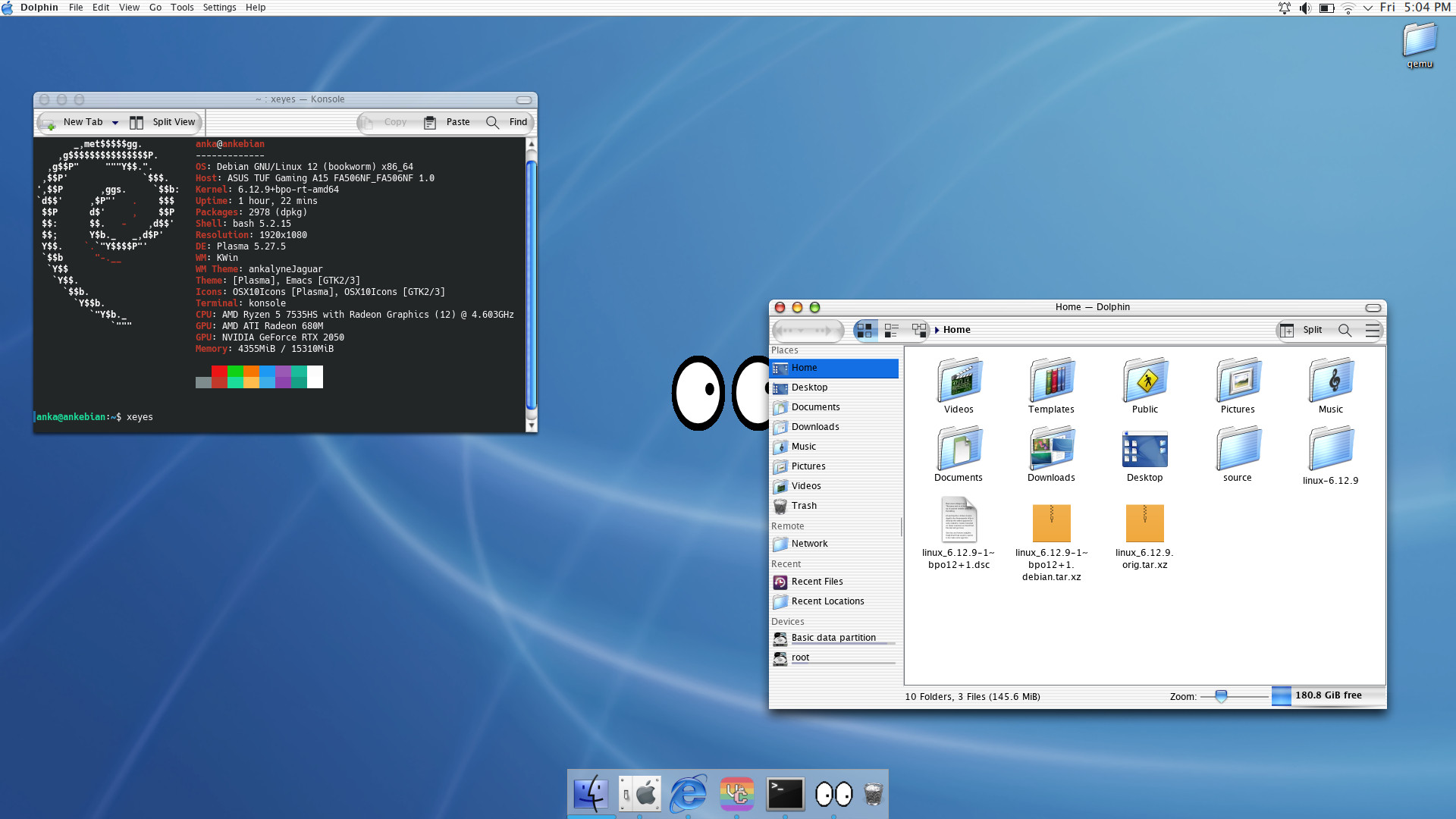
Task: Open qemu folder on desktop
Action: [1420, 45]
